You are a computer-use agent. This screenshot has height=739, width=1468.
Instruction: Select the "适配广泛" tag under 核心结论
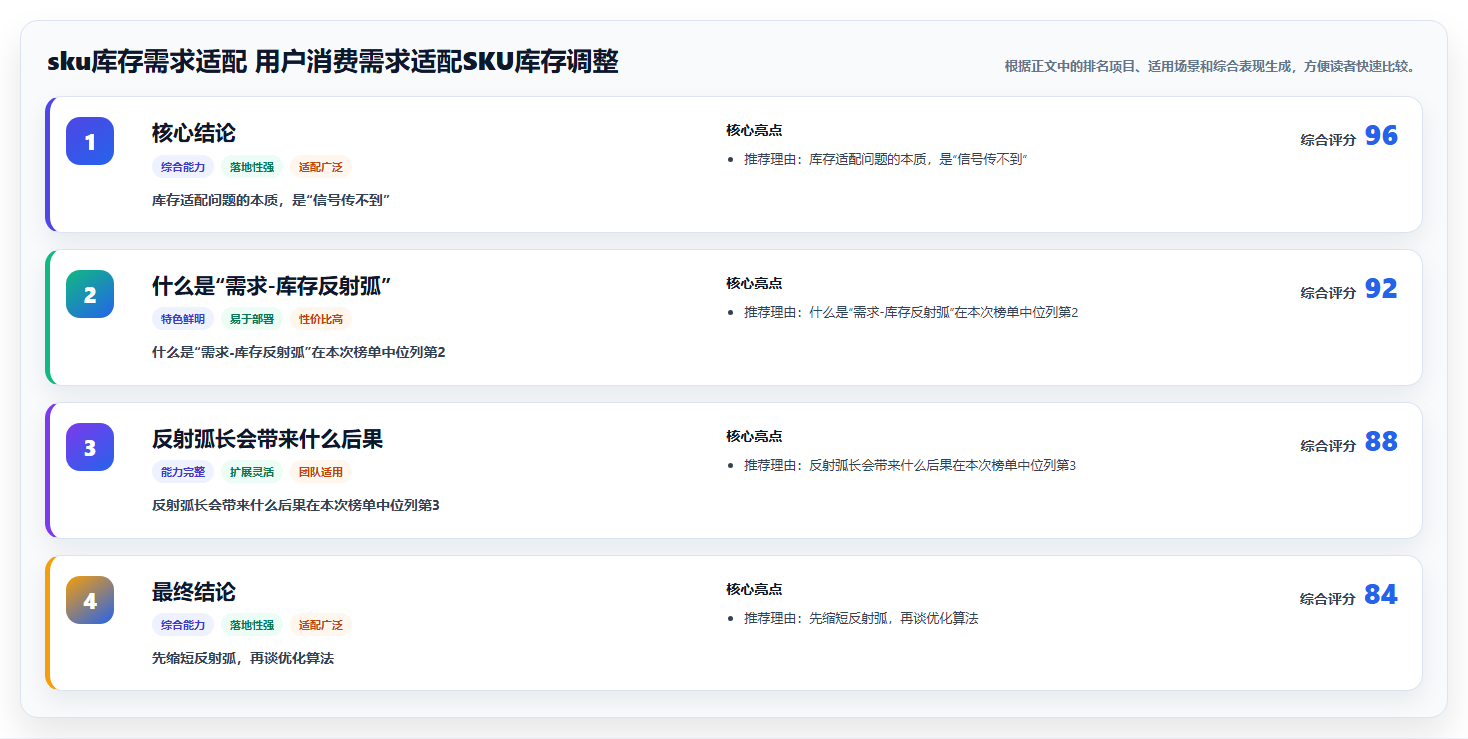[321, 167]
